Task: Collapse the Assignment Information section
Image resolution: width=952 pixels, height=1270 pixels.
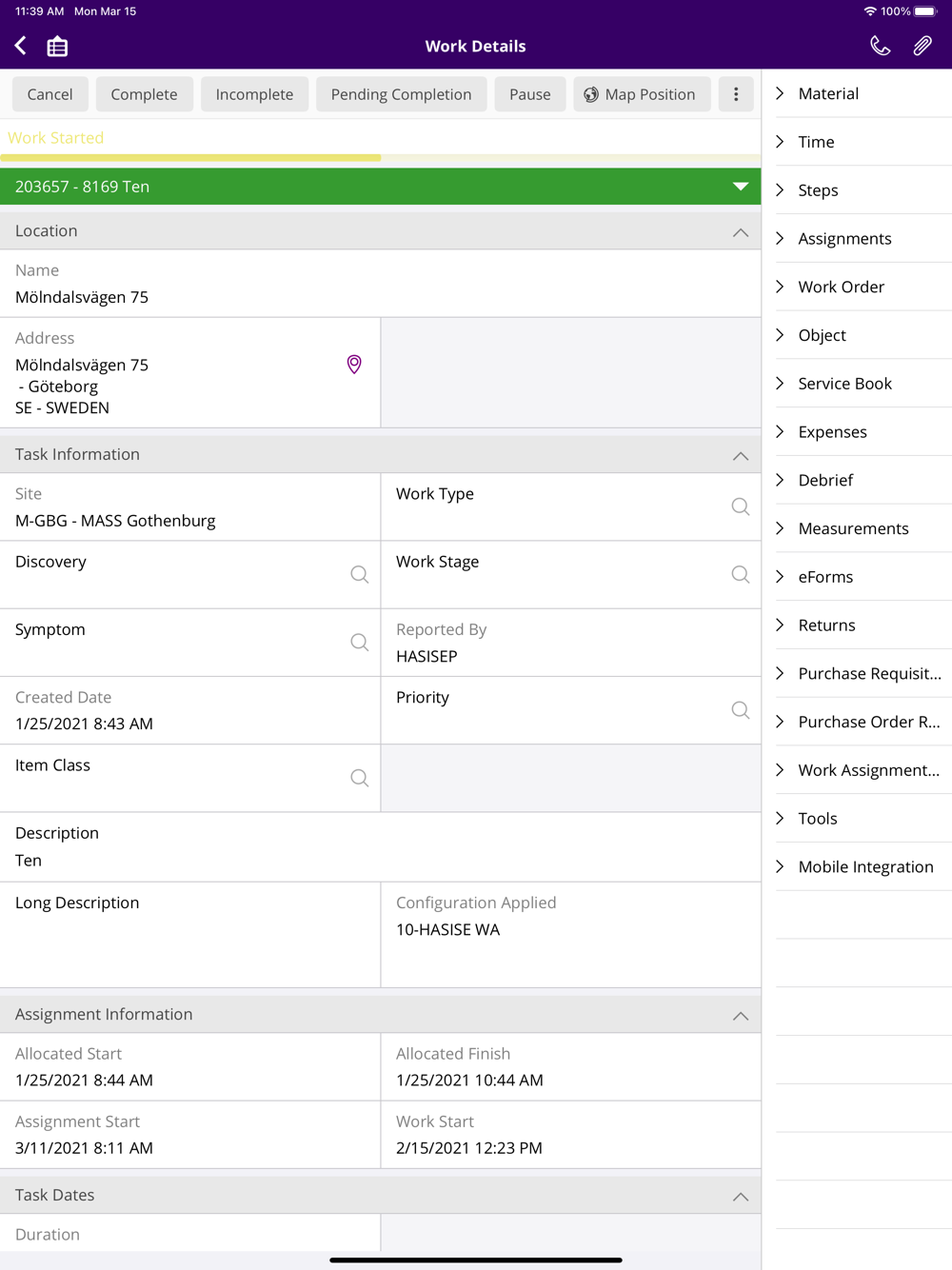Action: pyautogui.click(x=740, y=1016)
